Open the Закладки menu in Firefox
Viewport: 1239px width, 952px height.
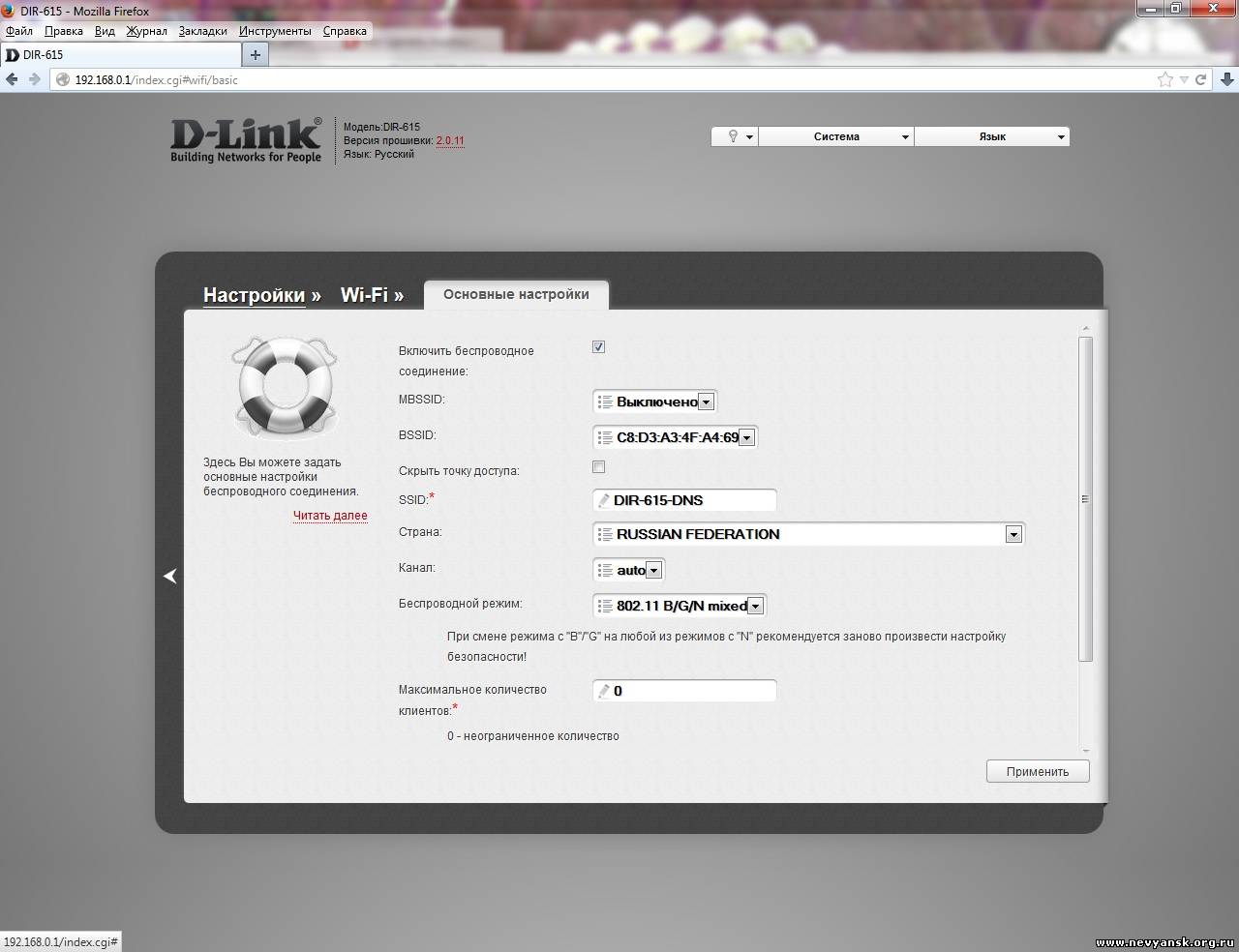202,31
